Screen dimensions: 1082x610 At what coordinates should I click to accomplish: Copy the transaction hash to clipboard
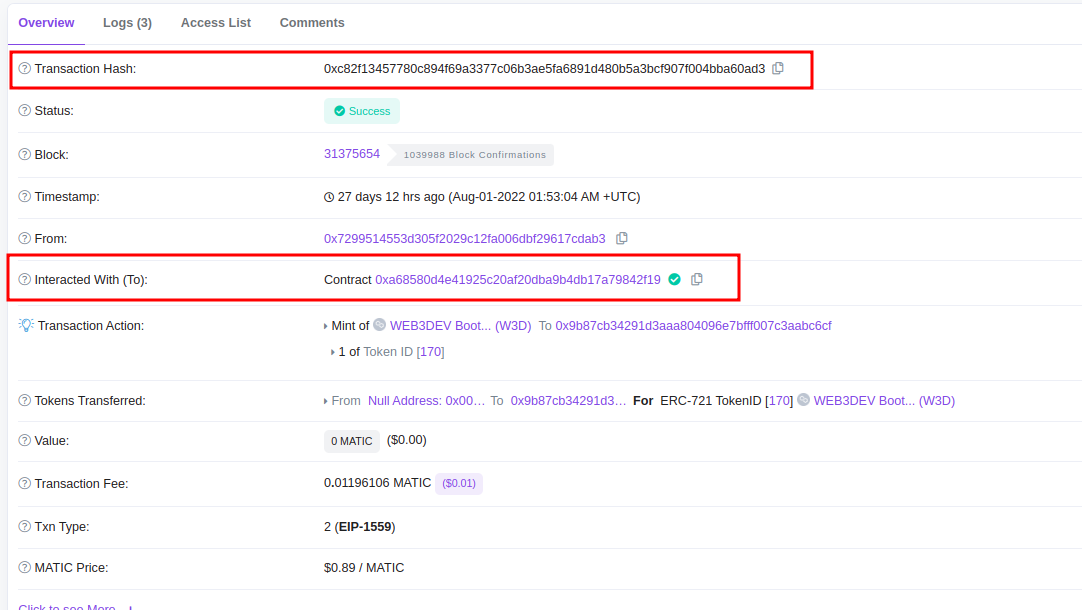(778, 68)
